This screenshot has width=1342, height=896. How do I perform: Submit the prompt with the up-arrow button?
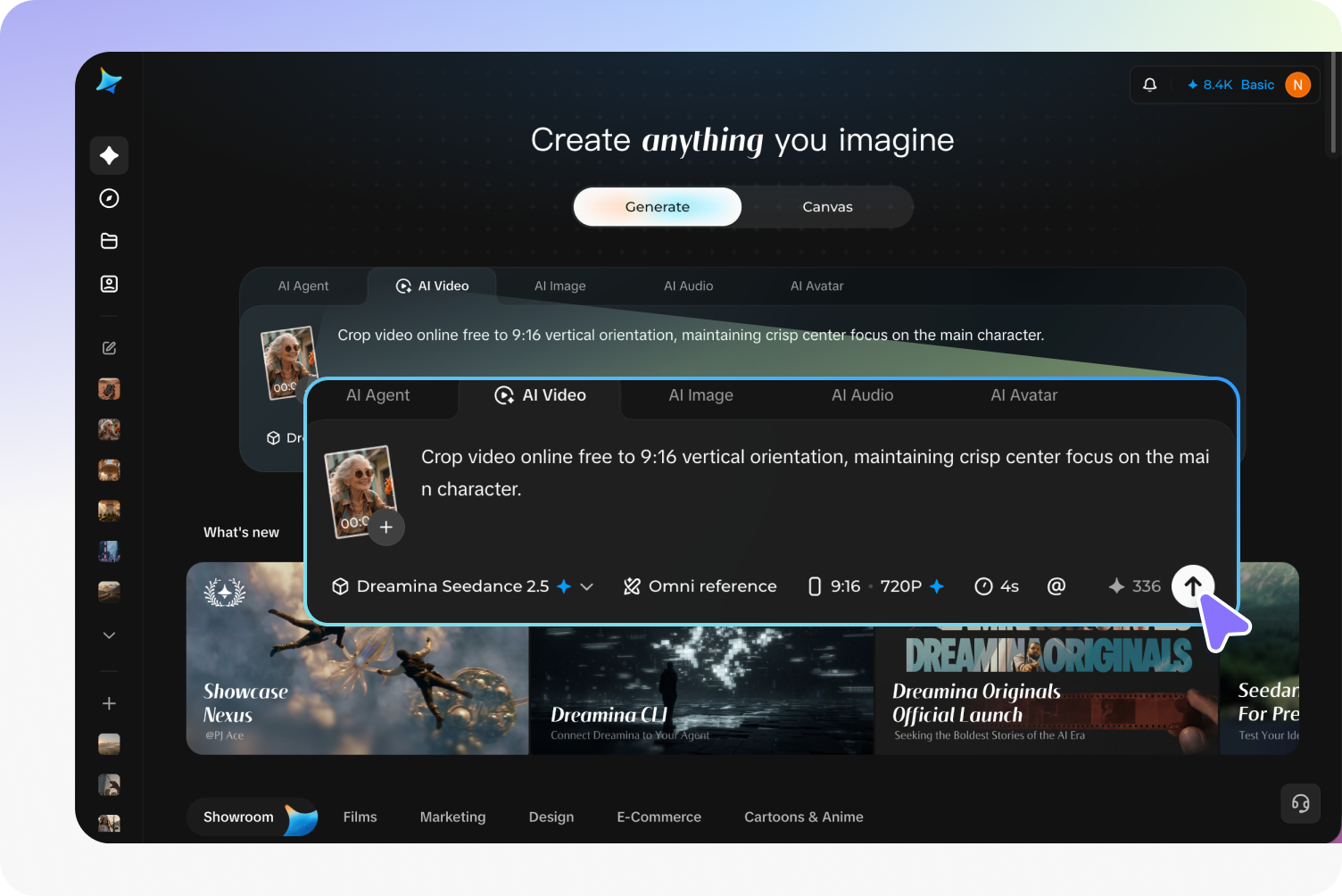pyautogui.click(x=1193, y=586)
